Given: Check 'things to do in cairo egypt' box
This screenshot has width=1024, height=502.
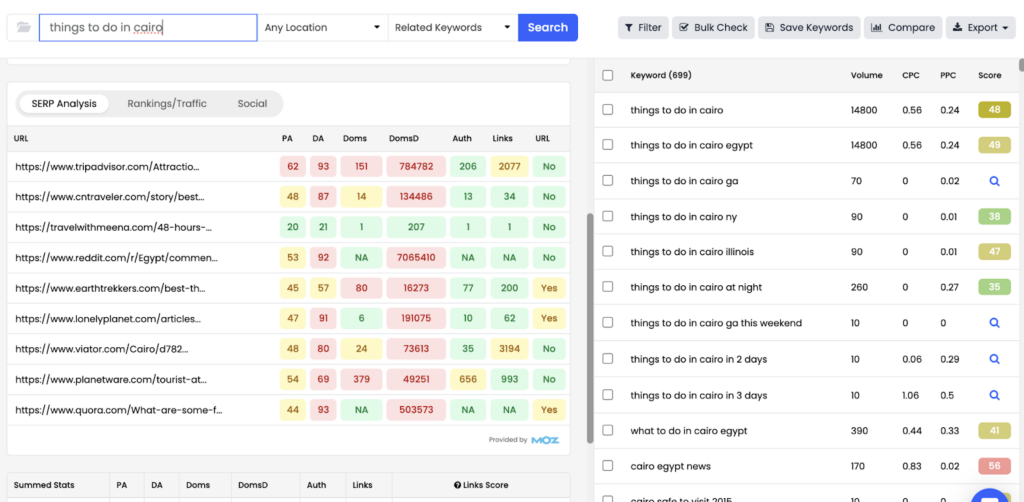Looking at the screenshot, I should coord(608,145).
